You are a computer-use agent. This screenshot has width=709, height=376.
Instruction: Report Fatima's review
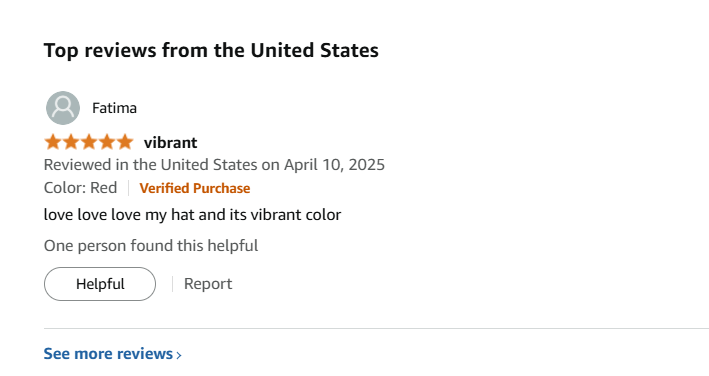coord(208,284)
